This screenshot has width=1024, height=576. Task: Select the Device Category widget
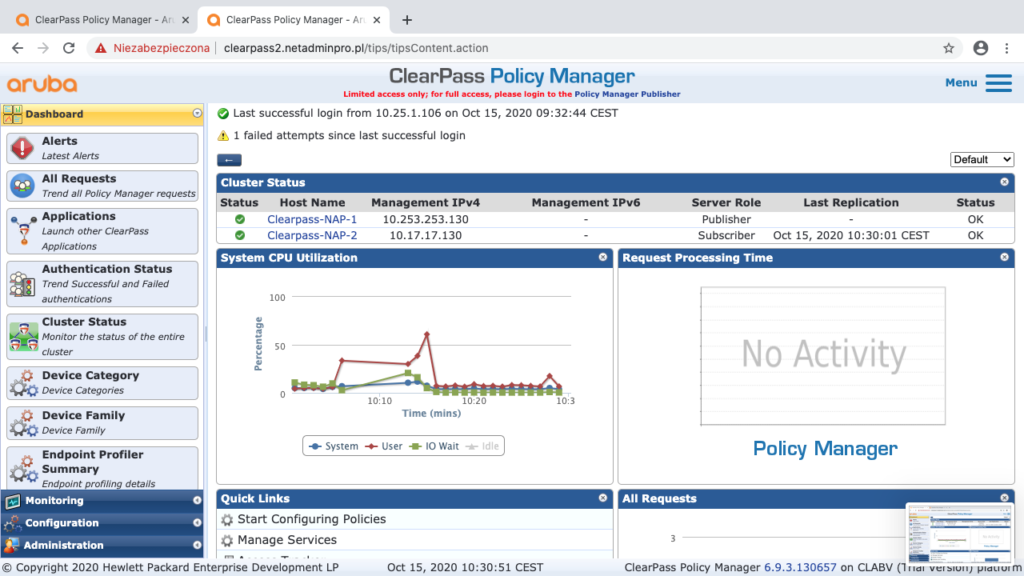tap(103, 383)
